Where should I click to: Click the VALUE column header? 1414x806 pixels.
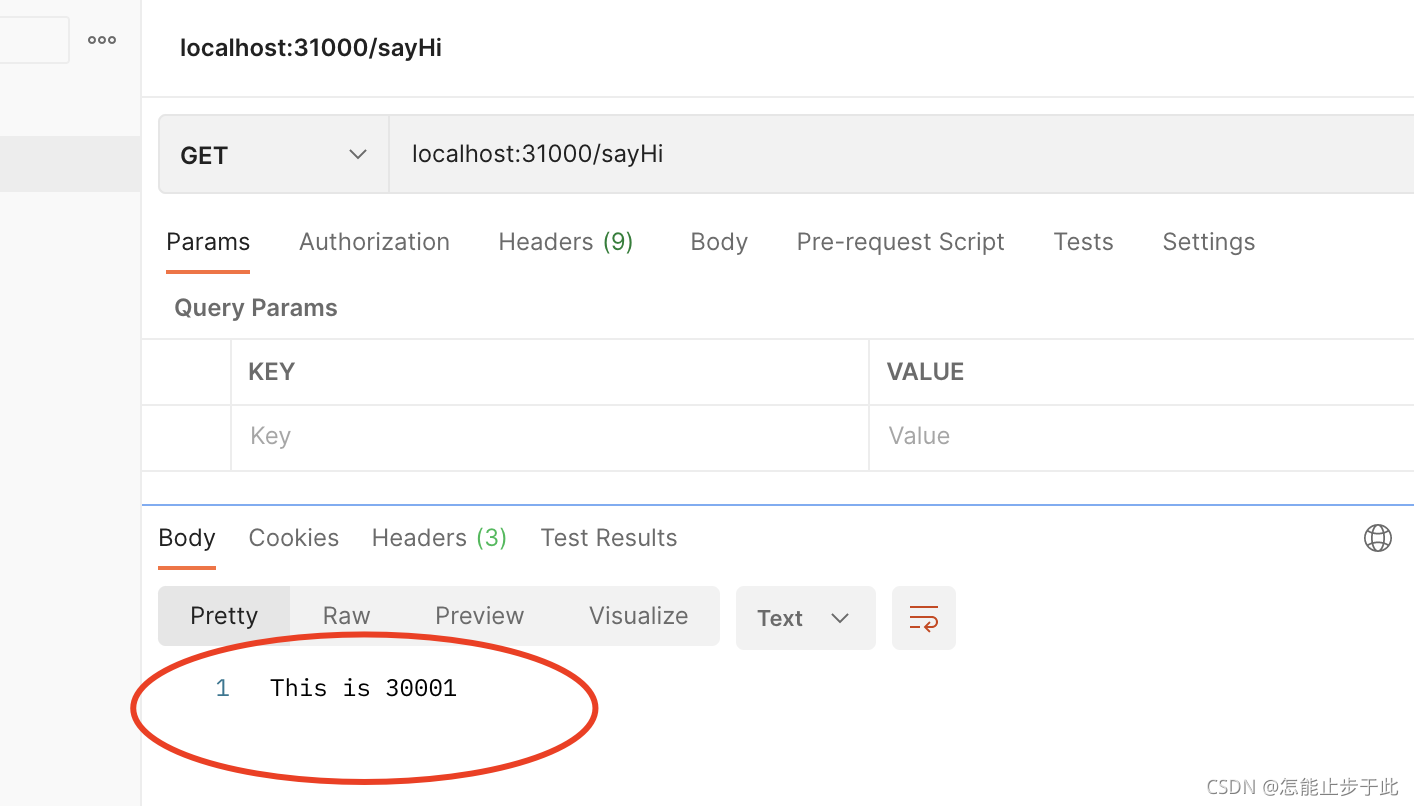(925, 372)
